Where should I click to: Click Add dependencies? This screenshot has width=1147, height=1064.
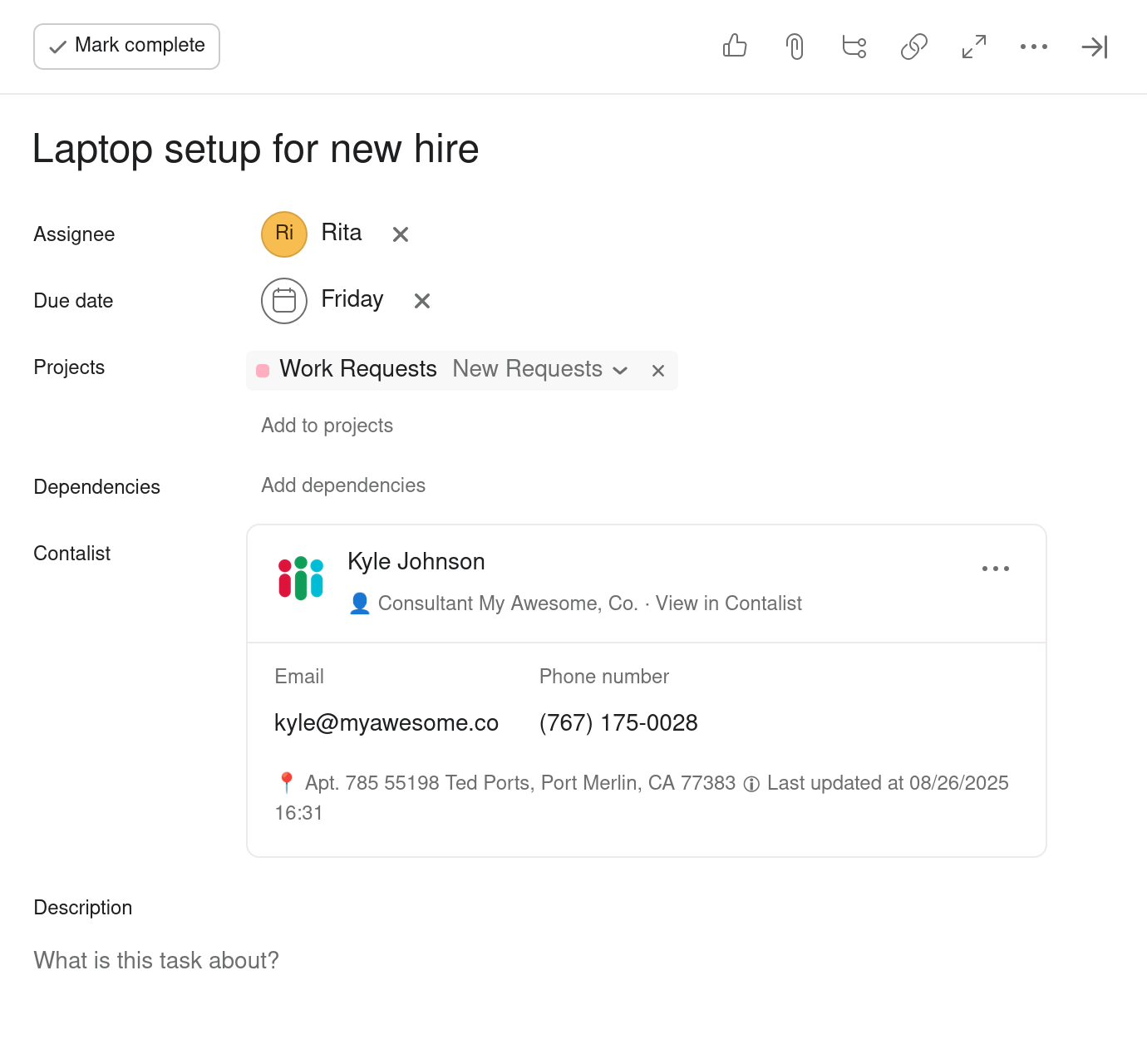tap(343, 485)
